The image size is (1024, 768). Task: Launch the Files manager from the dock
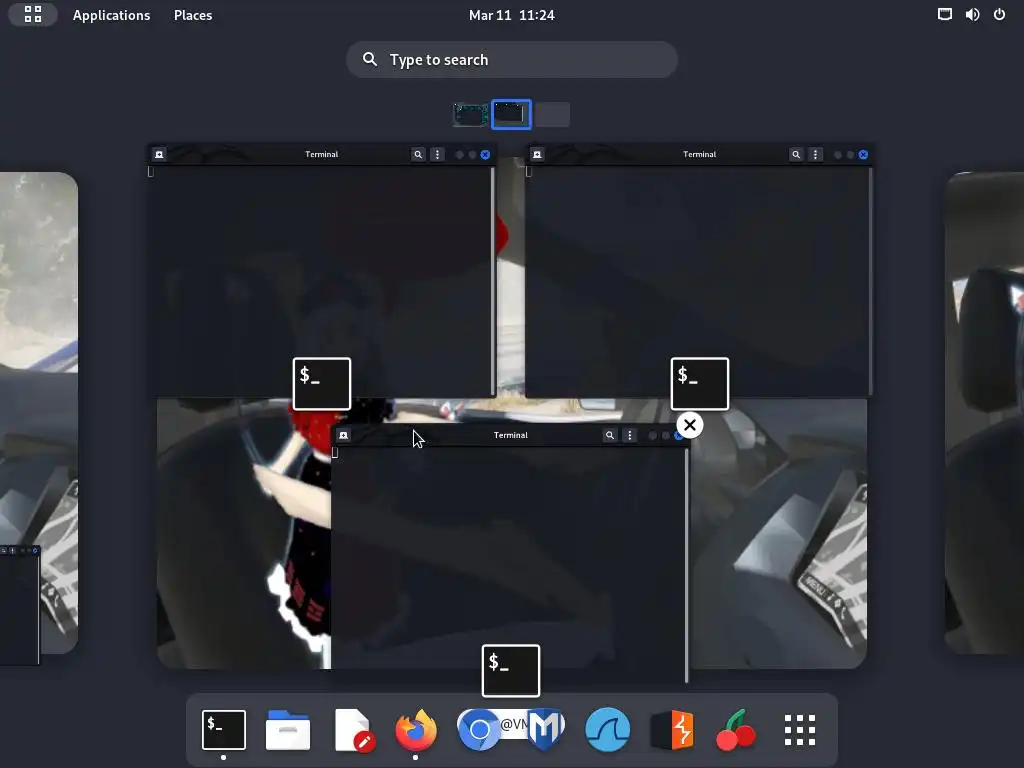click(x=288, y=729)
